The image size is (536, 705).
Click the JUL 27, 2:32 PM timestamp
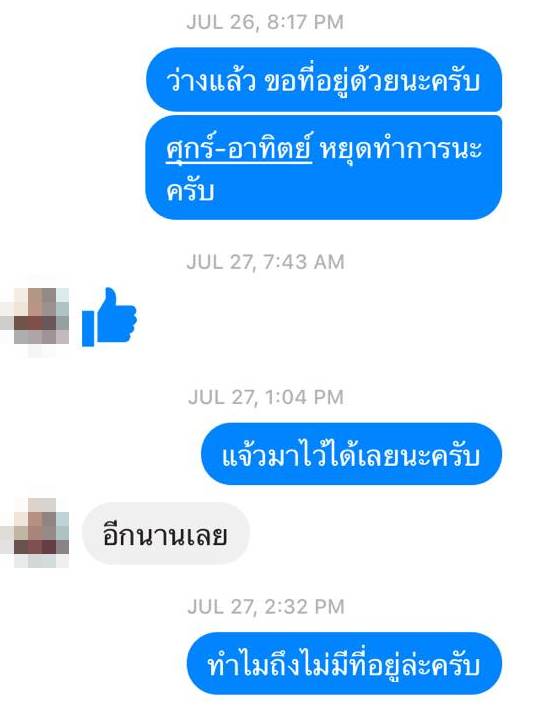point(266,607)
